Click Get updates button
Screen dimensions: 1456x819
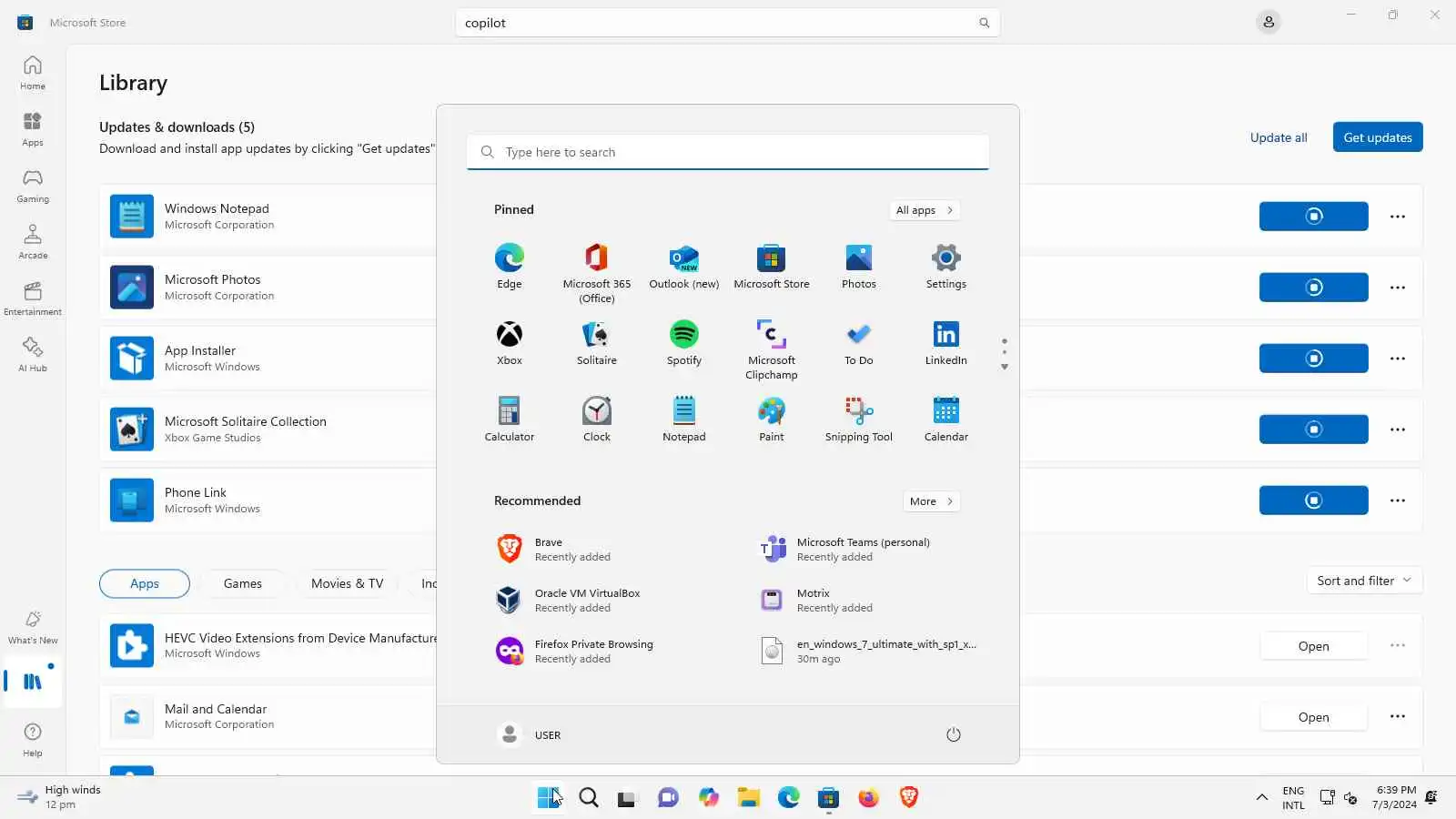[x=1378, y=137]
